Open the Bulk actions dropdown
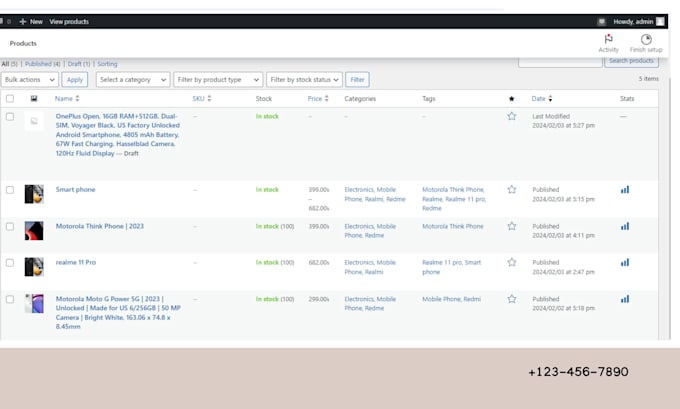This screenshot has width=680, height=409. 29,80
